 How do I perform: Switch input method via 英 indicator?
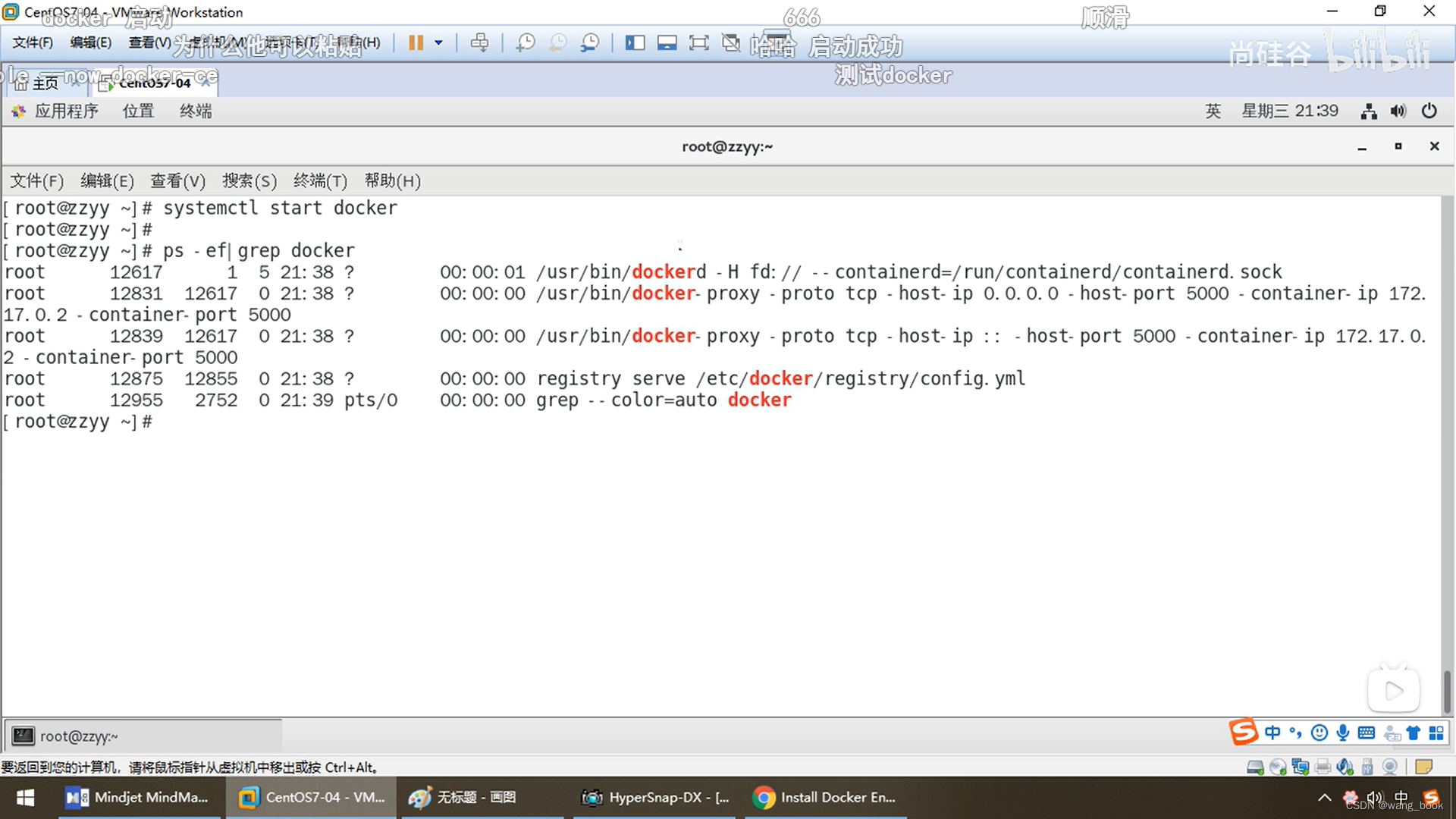pyautogui.click(x=1213, y=111)
